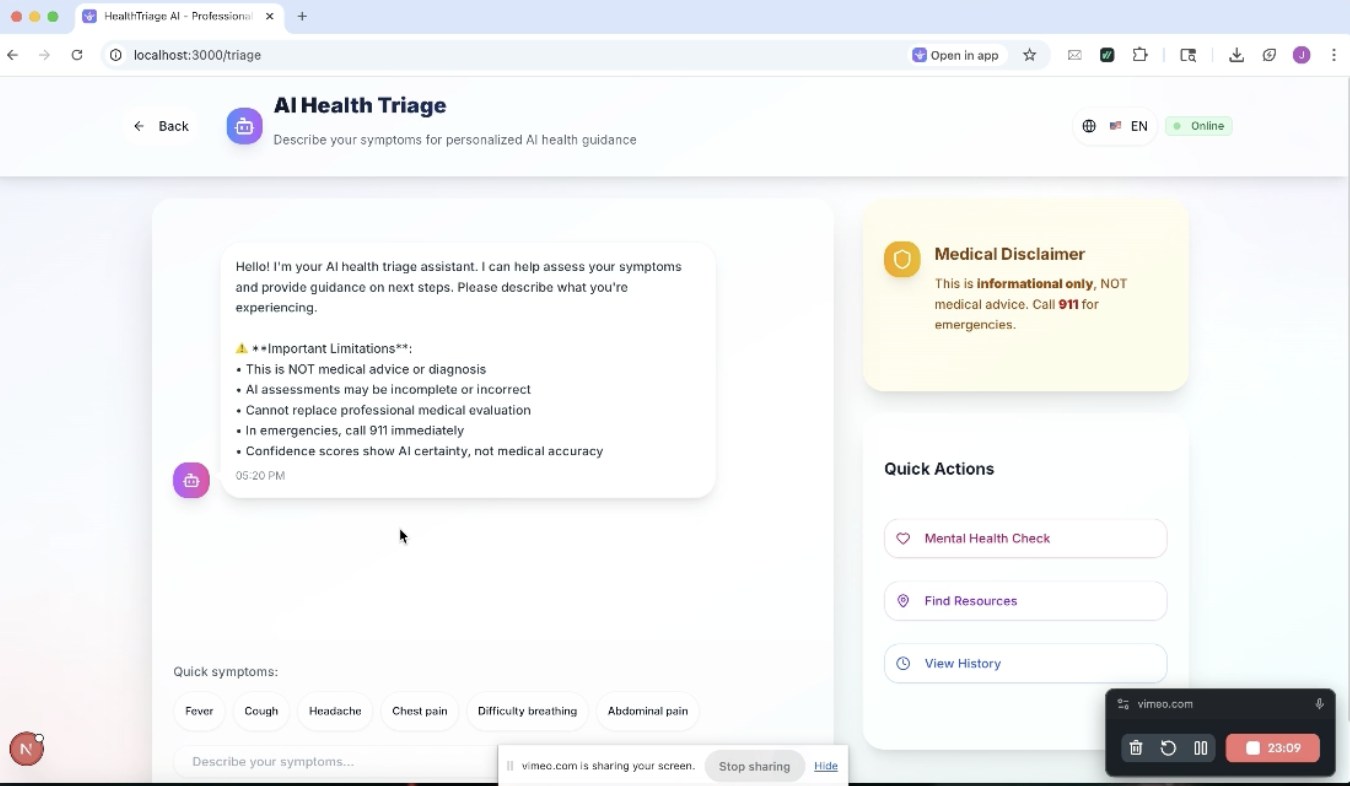Click the AI Health Triage heading

(360, 105)
